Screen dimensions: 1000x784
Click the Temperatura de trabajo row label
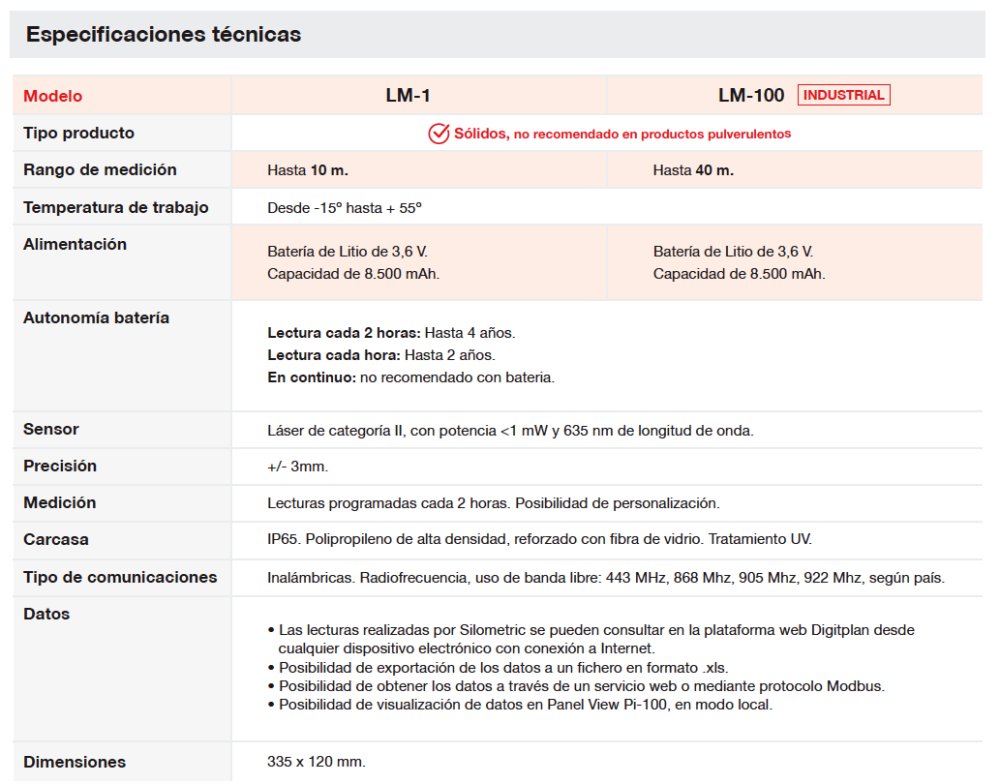pos(116,208)
